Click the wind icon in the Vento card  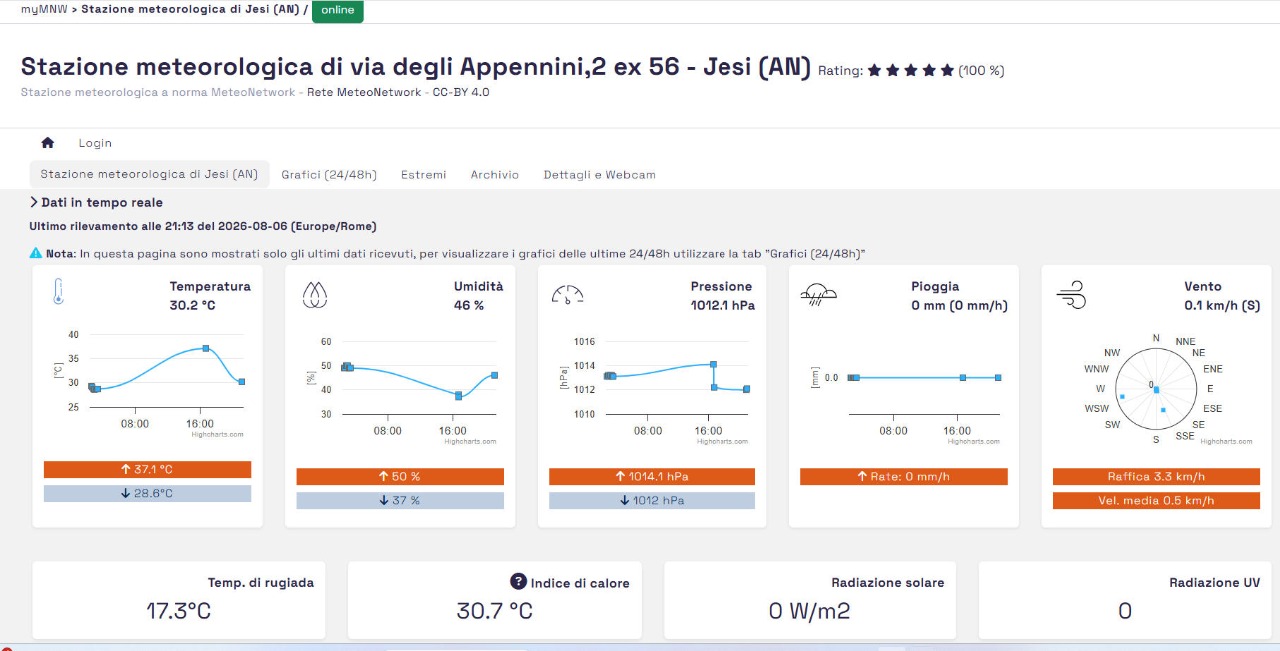(1071, 295)
